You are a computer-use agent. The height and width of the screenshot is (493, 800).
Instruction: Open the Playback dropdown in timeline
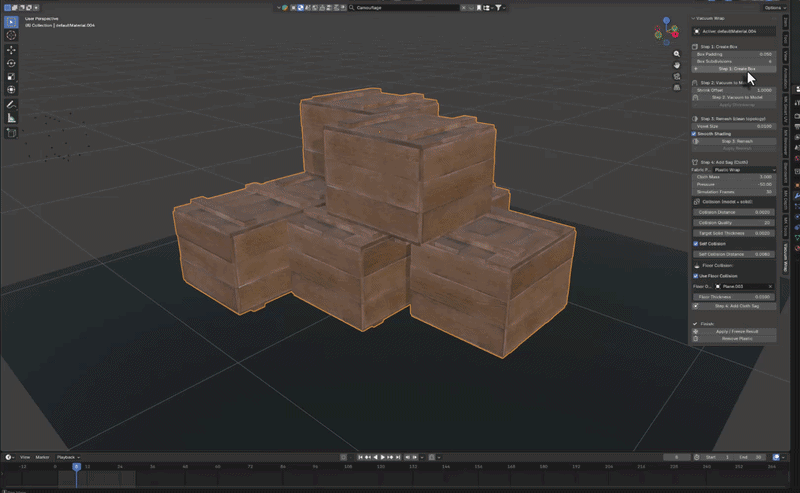pyautogui.click(x=68, y=457)
